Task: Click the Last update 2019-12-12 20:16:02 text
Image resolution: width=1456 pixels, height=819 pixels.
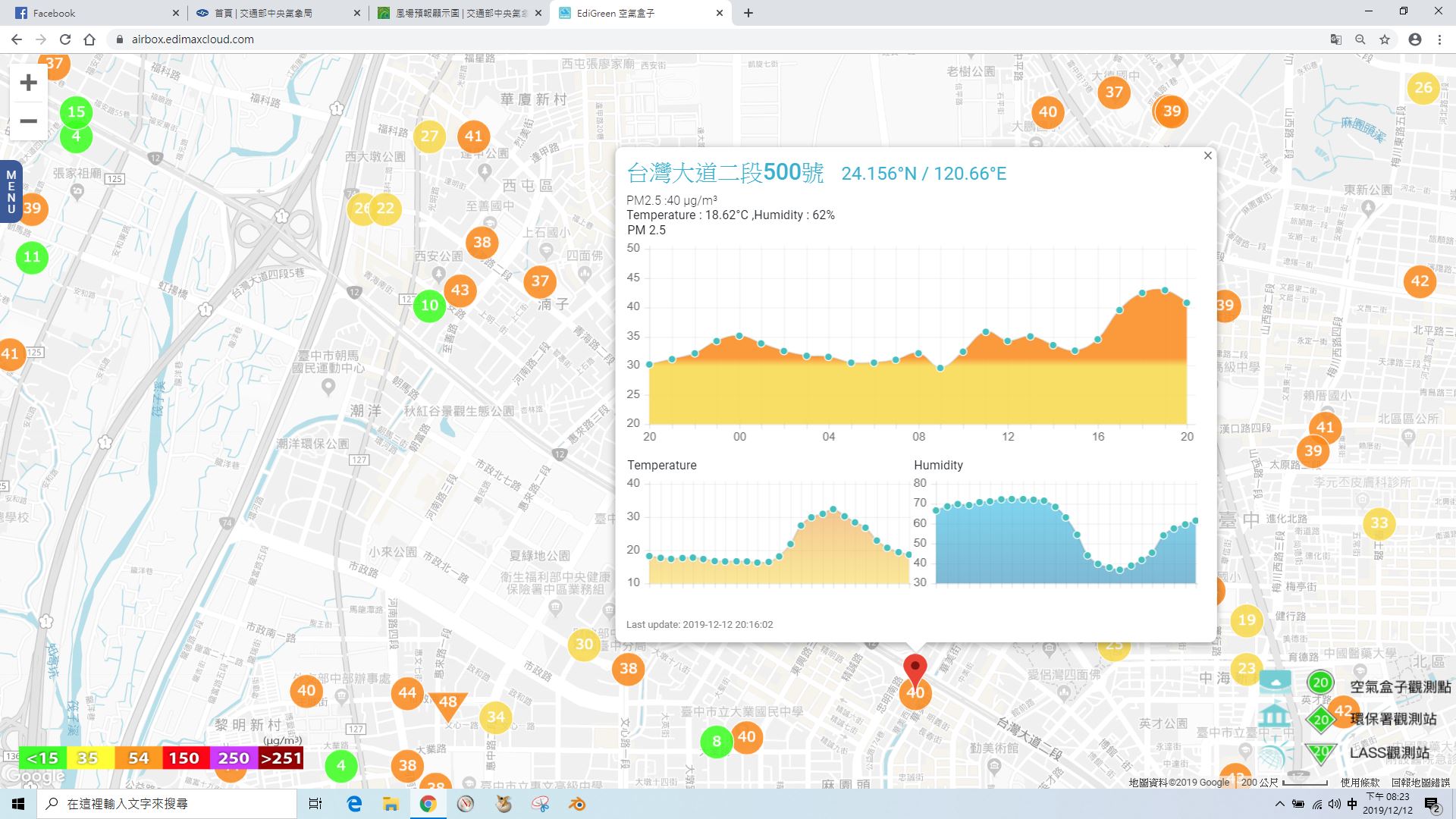Action: coord(699,625)
